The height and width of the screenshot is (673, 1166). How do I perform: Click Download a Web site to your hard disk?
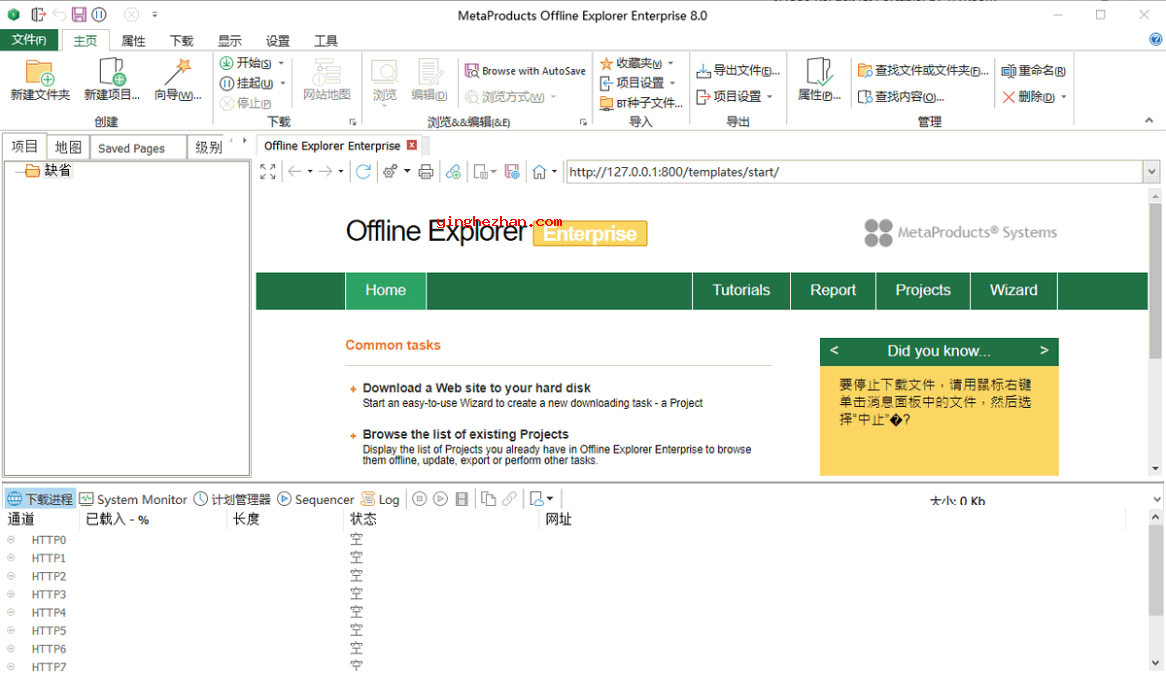pyautogui.click(x=477, y=387)
